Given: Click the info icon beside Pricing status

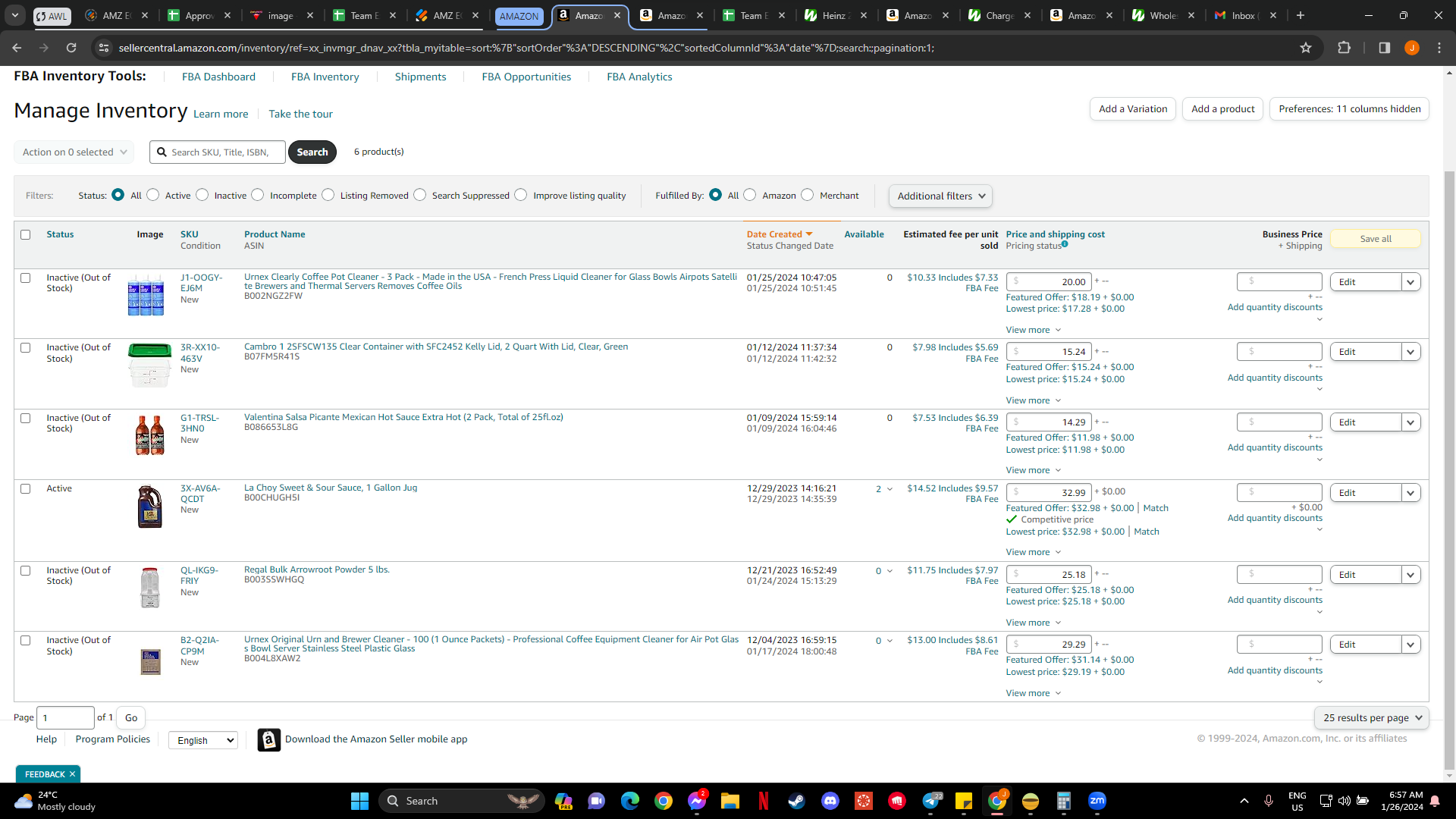Looking at the screenshot, I should tap(1065, 244).
